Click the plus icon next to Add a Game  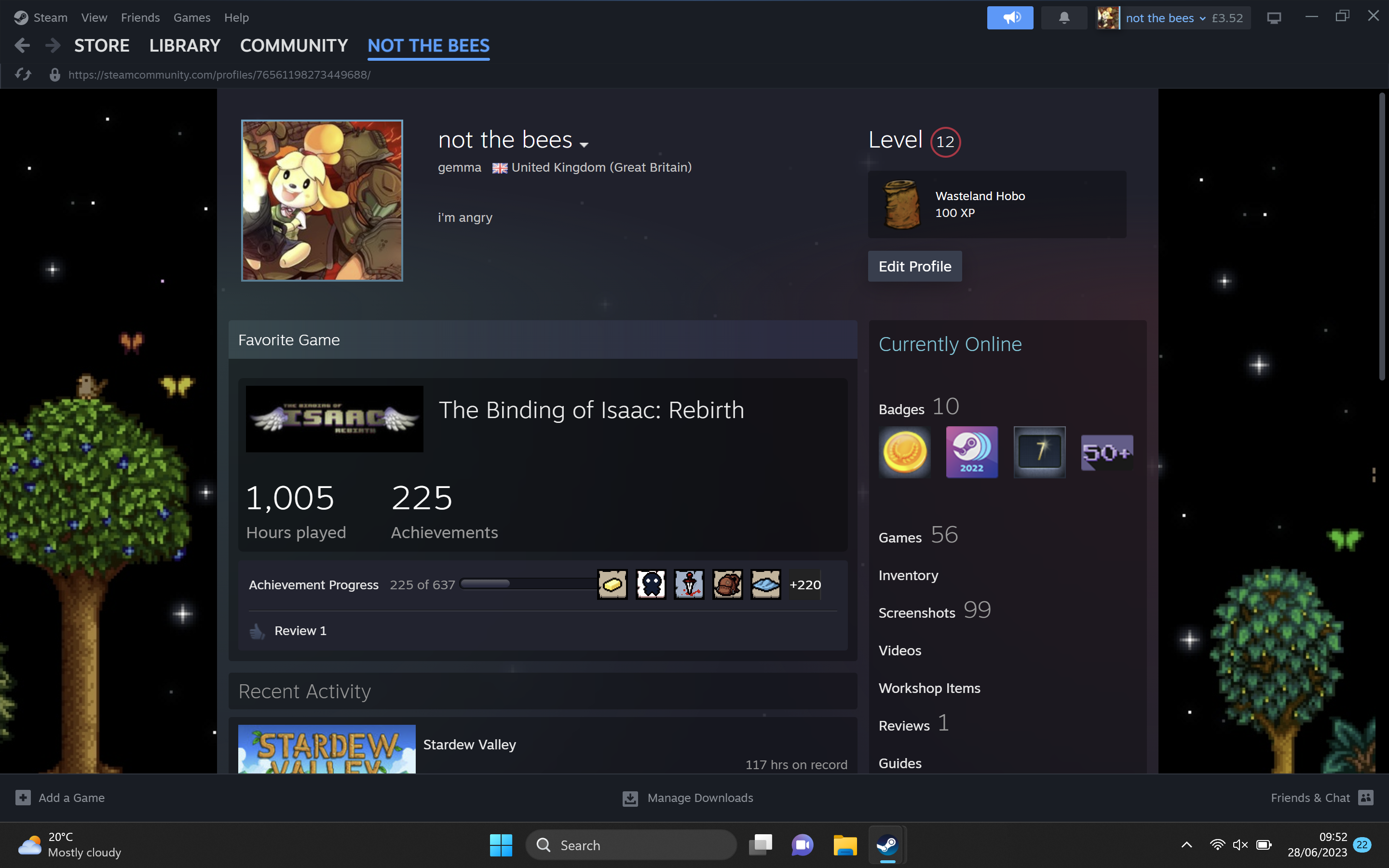(x=23, y=798)
